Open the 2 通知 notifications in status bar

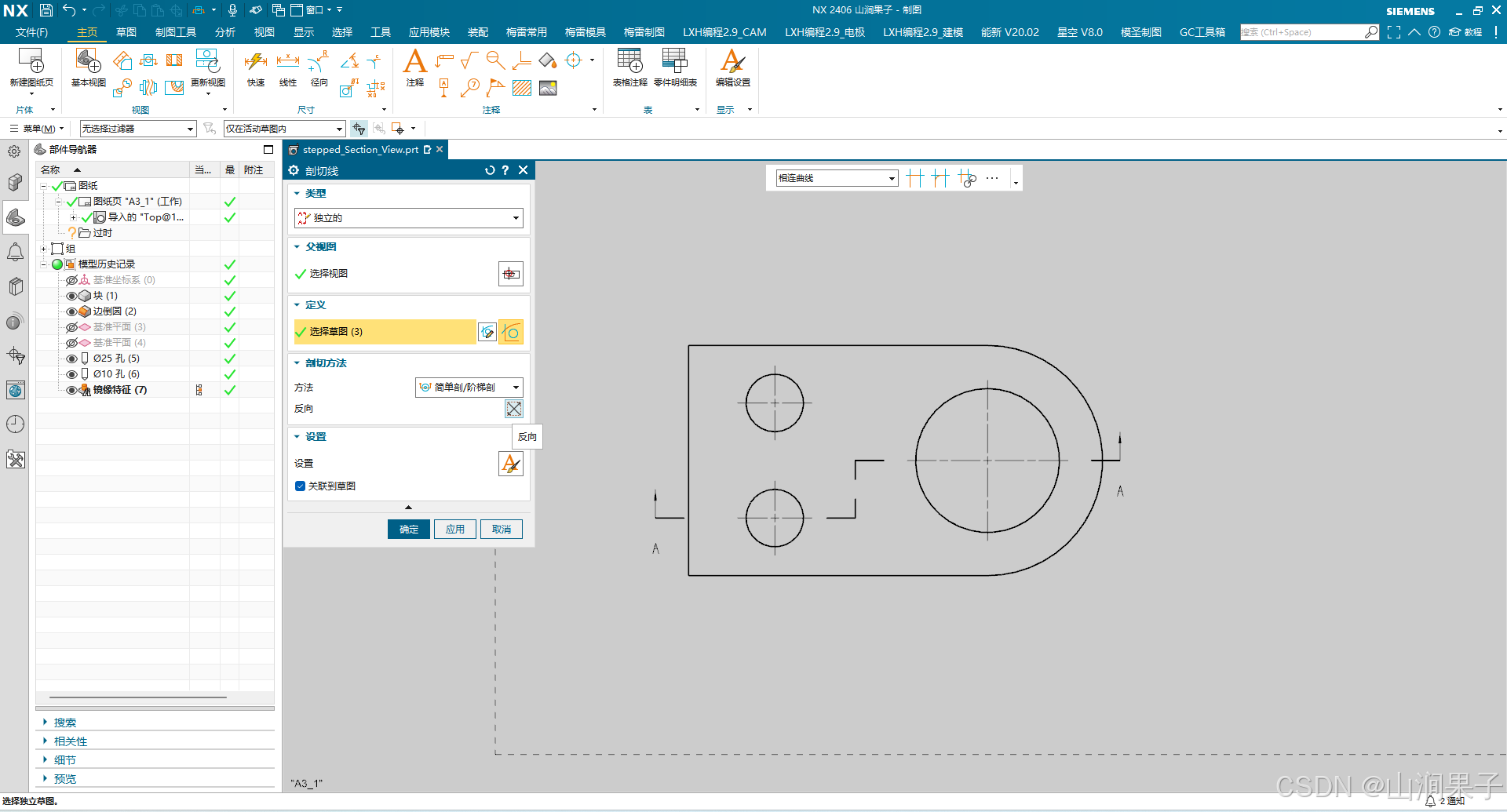pyautogui.click(x=1445, y=801)
